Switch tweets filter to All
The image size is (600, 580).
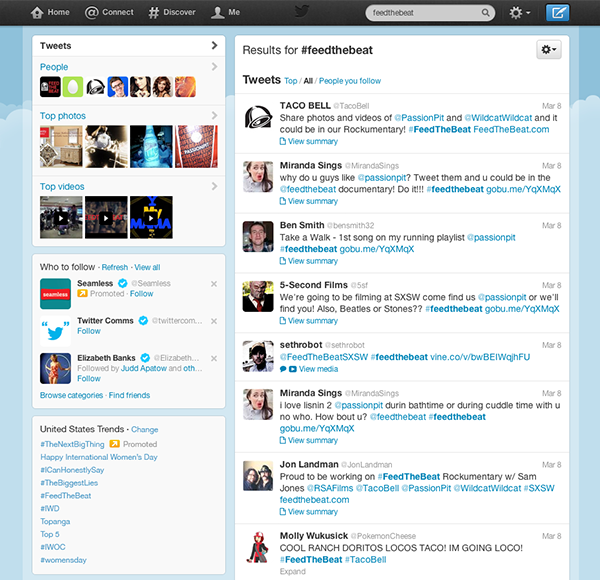pos(308,81)
